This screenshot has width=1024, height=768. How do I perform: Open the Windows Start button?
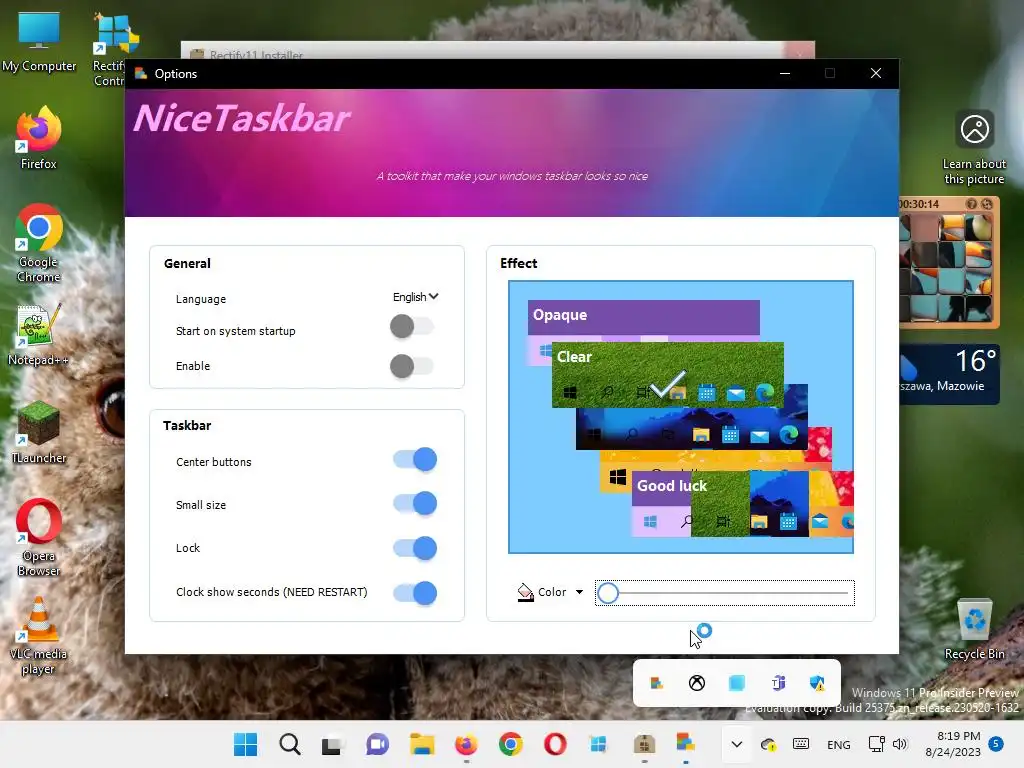[246, 744]
